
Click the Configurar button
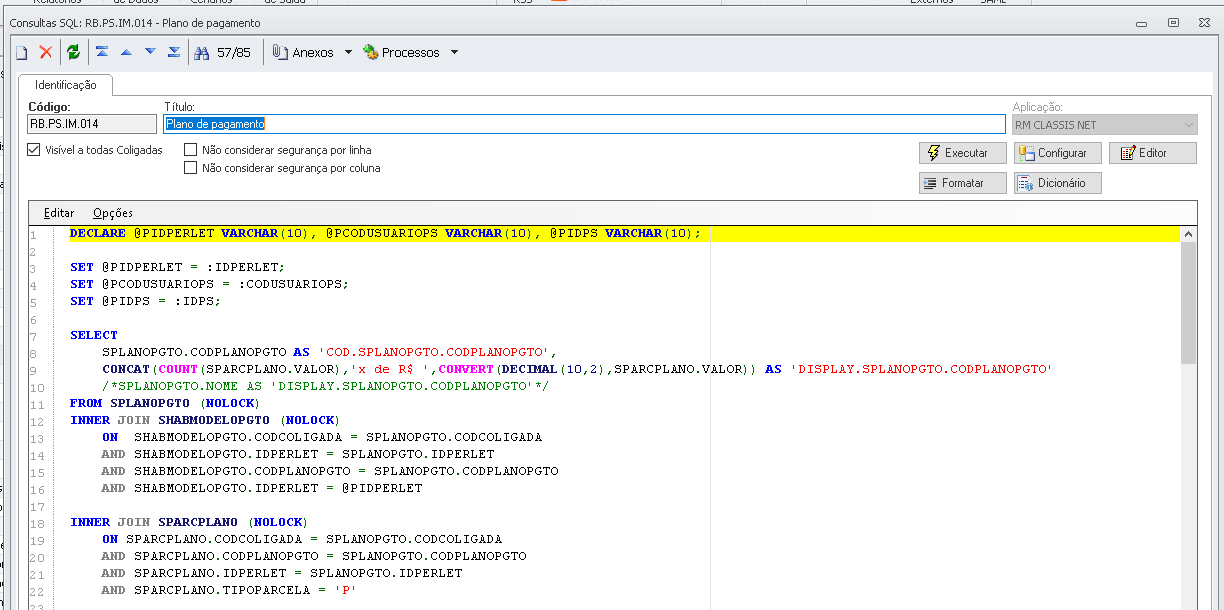(x=1058, y=153)
